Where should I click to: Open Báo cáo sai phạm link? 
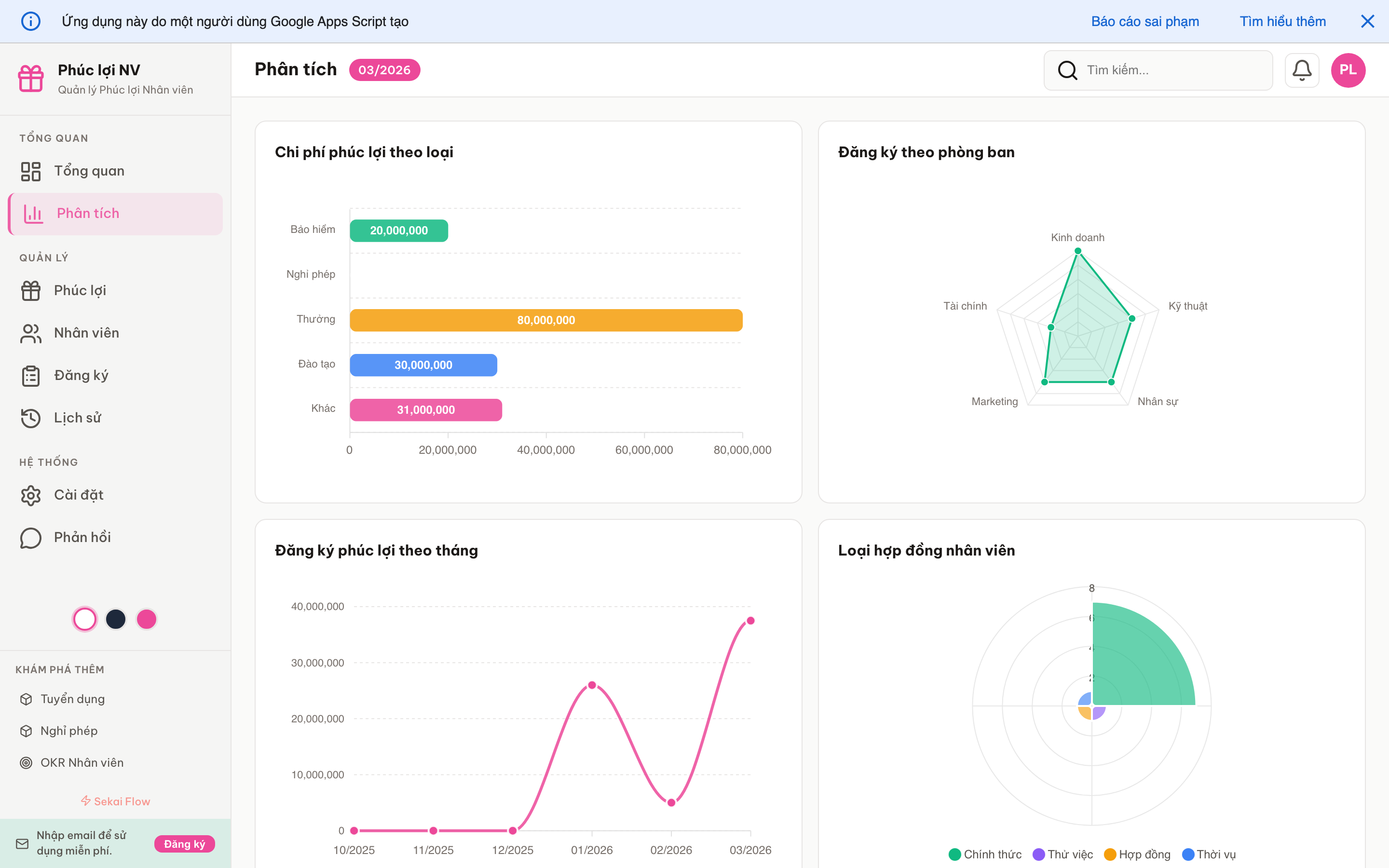pyautogui.click(x=1144, y=22)
